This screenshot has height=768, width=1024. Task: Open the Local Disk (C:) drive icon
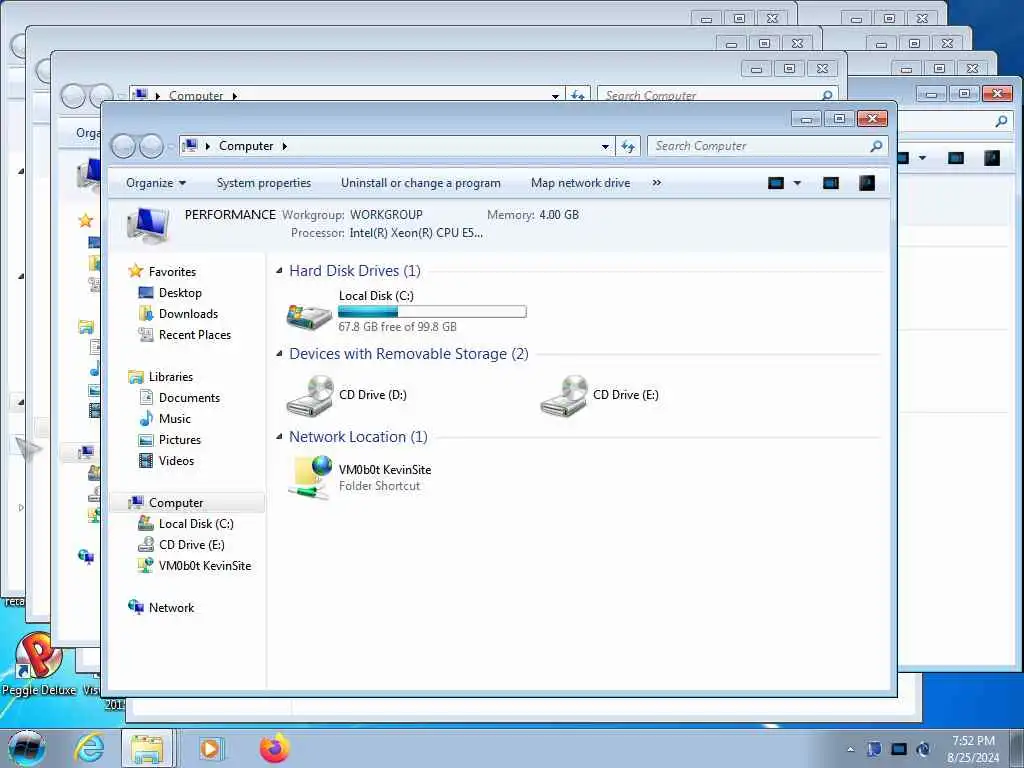click(310, 315)
